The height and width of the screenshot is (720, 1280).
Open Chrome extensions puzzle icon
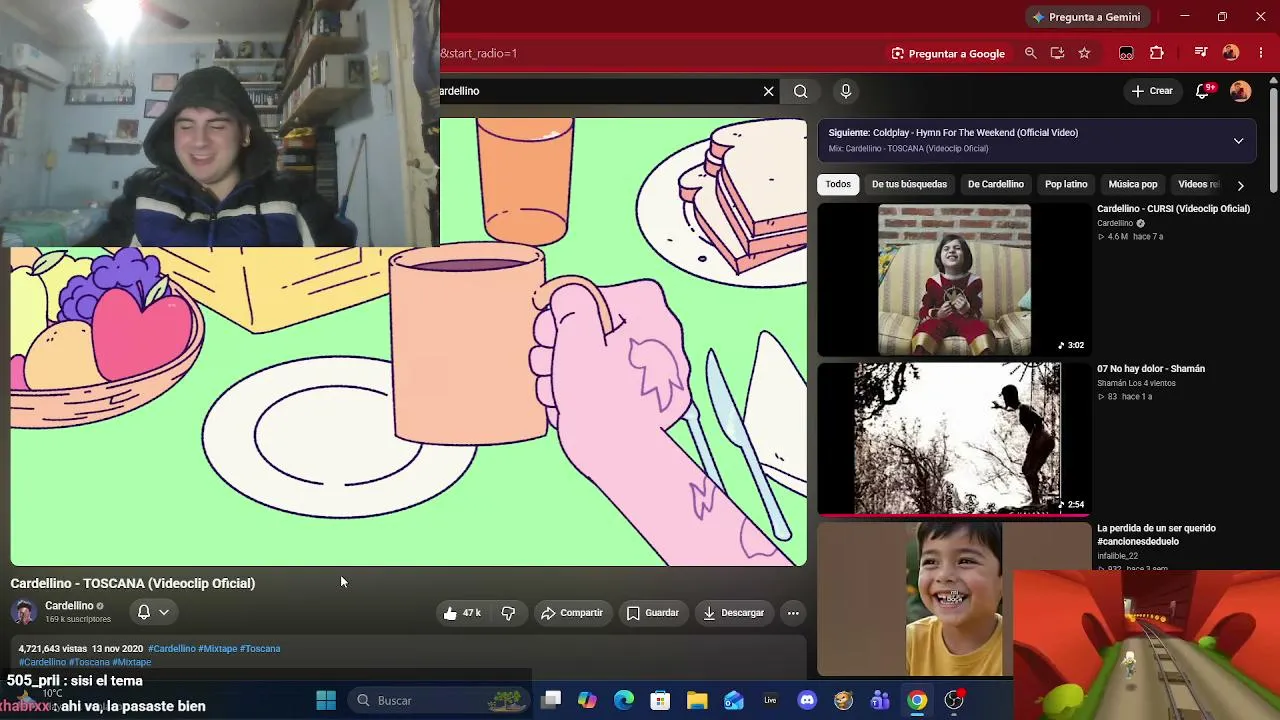pyautogui.click(x=1157, y=53)
